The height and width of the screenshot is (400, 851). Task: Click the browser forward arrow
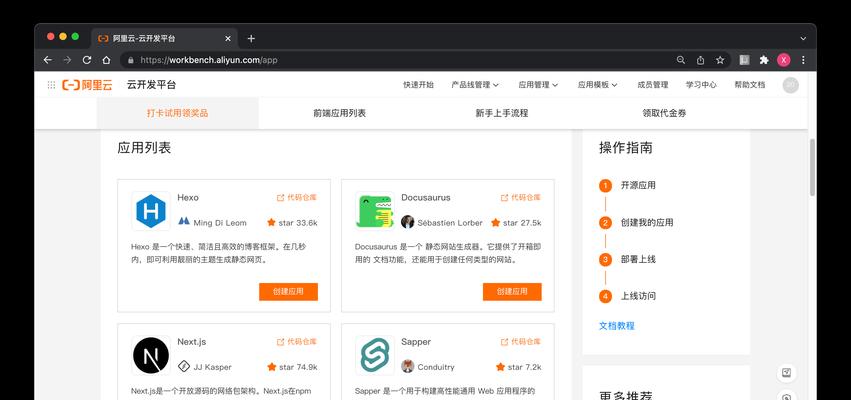pyautogui.click(x=67, y=60)
